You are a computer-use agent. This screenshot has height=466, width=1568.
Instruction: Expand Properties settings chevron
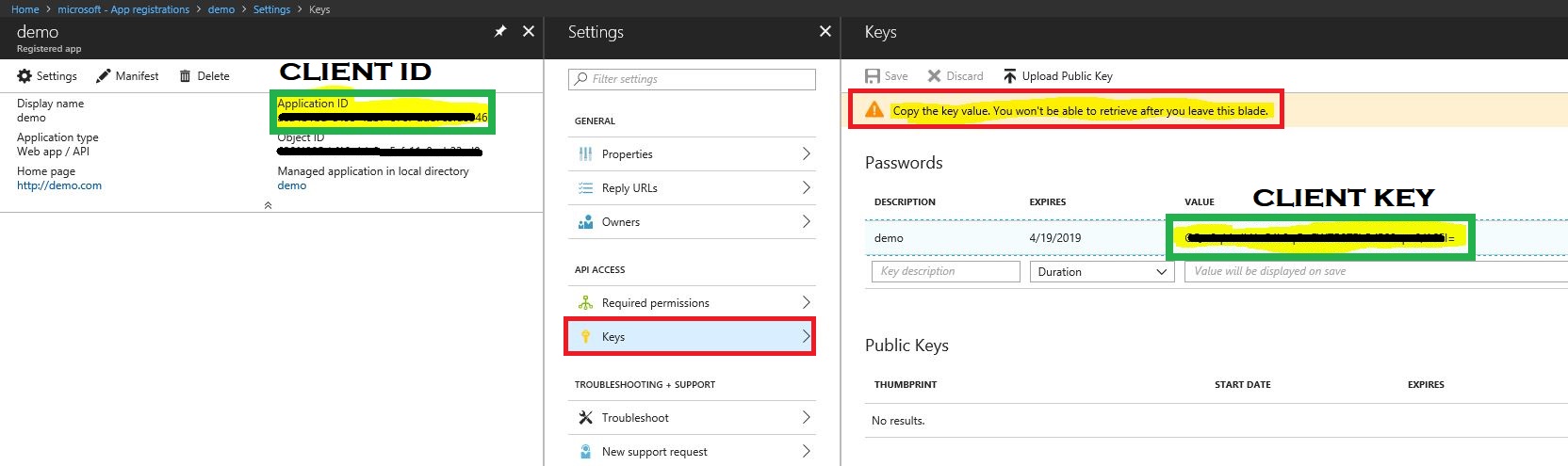point(806,154)
